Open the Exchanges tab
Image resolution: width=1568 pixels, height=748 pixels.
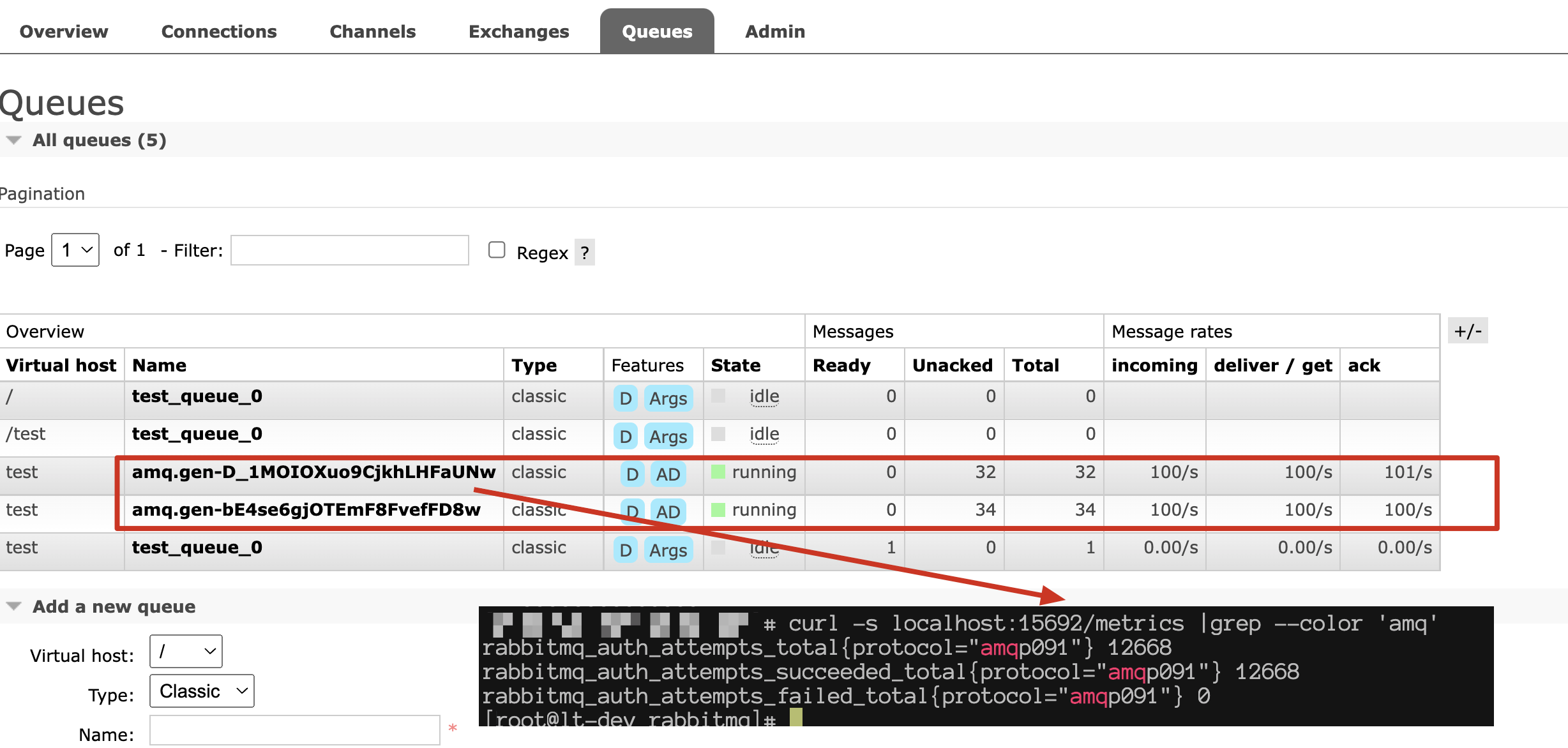(x=519, y=31)
